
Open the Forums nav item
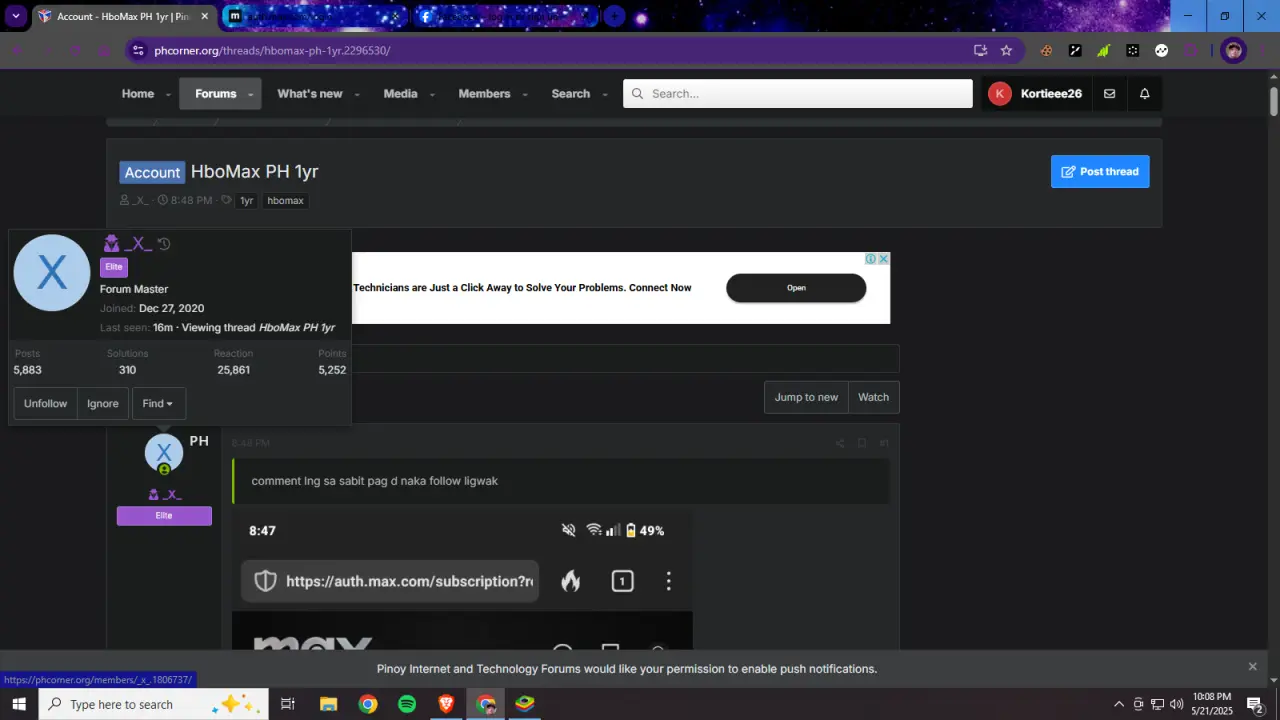[216, 93]
